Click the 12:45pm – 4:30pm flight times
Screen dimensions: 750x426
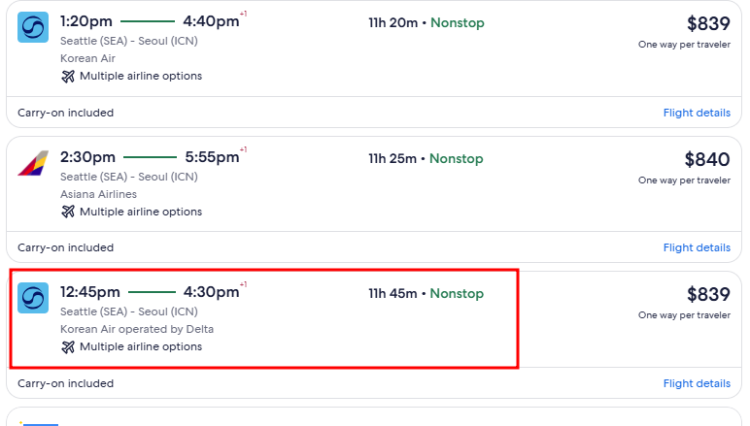150,292
